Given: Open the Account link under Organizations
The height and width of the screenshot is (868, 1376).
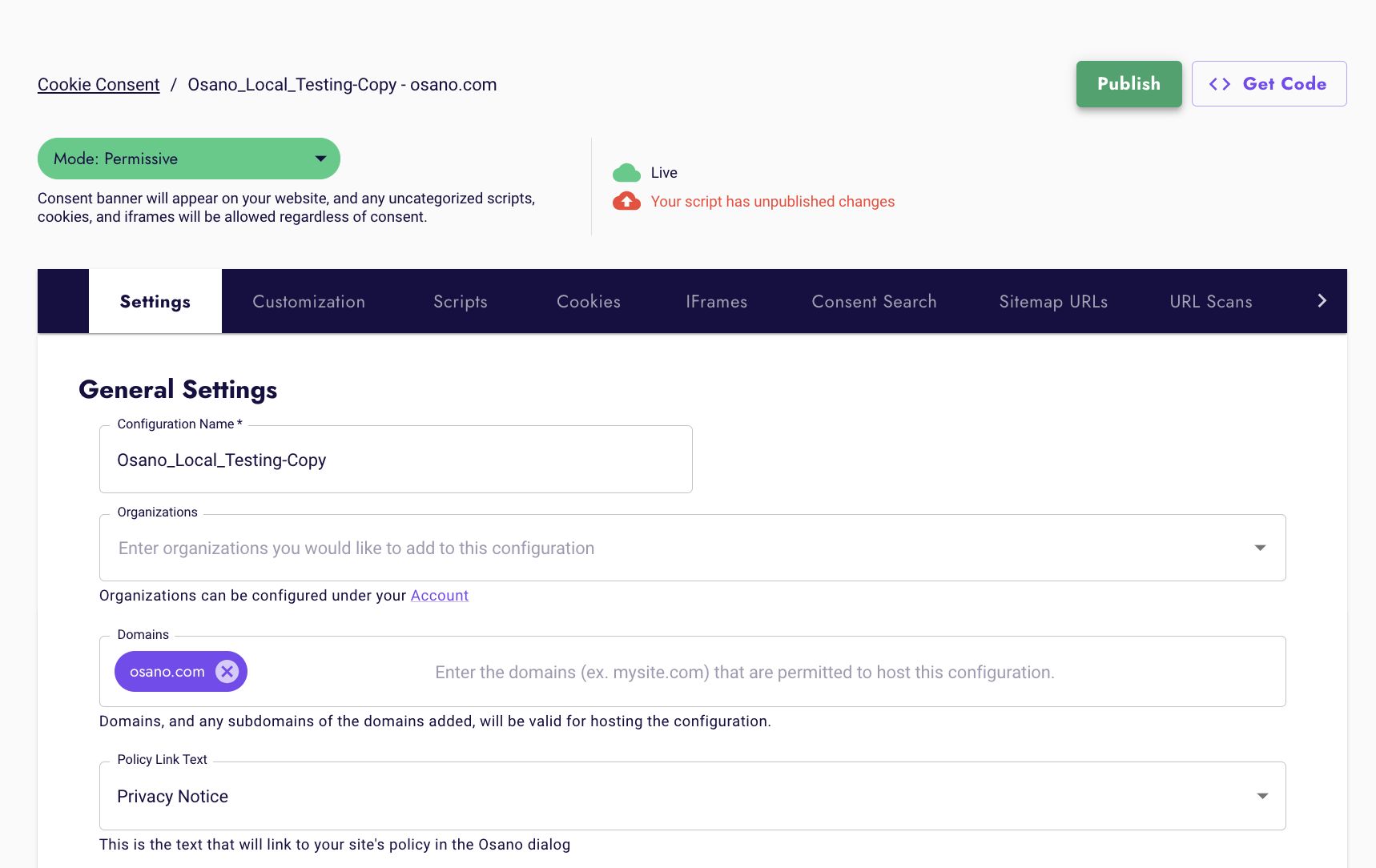Looking at the screenshot, I should [440, 596].
